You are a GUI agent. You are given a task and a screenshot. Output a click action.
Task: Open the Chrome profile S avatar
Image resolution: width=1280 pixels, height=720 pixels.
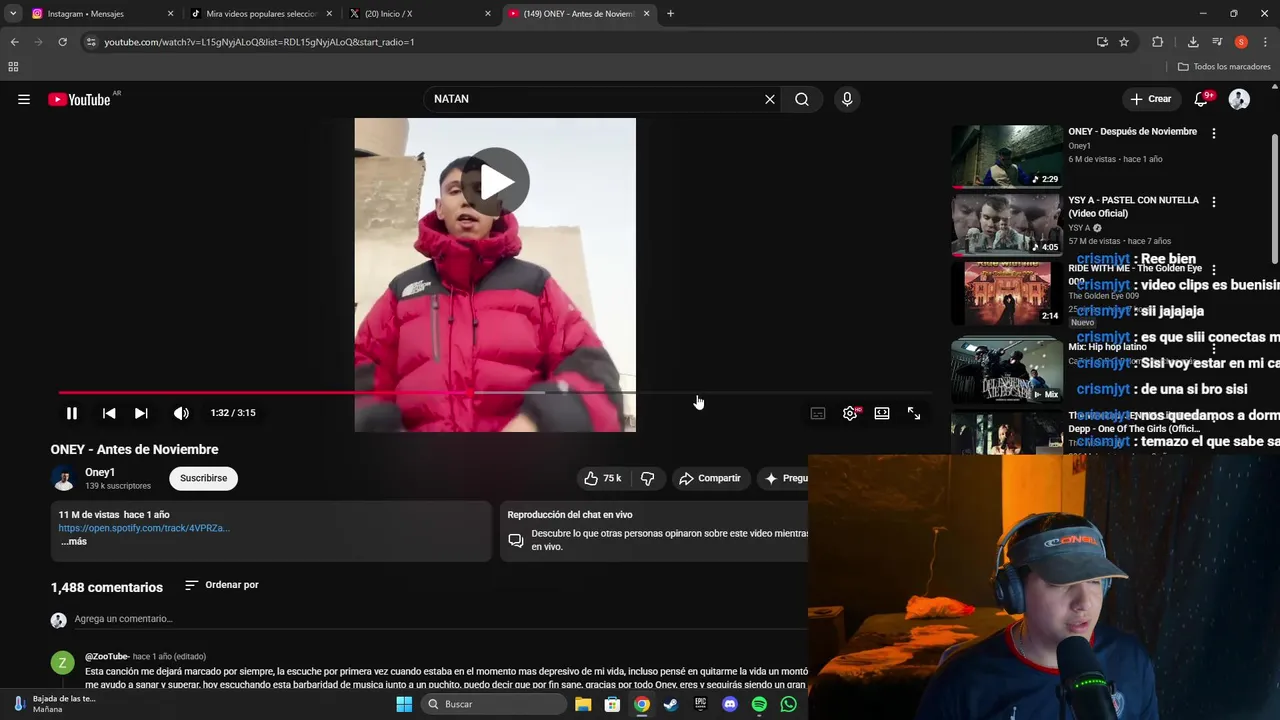click(1241, 42)
